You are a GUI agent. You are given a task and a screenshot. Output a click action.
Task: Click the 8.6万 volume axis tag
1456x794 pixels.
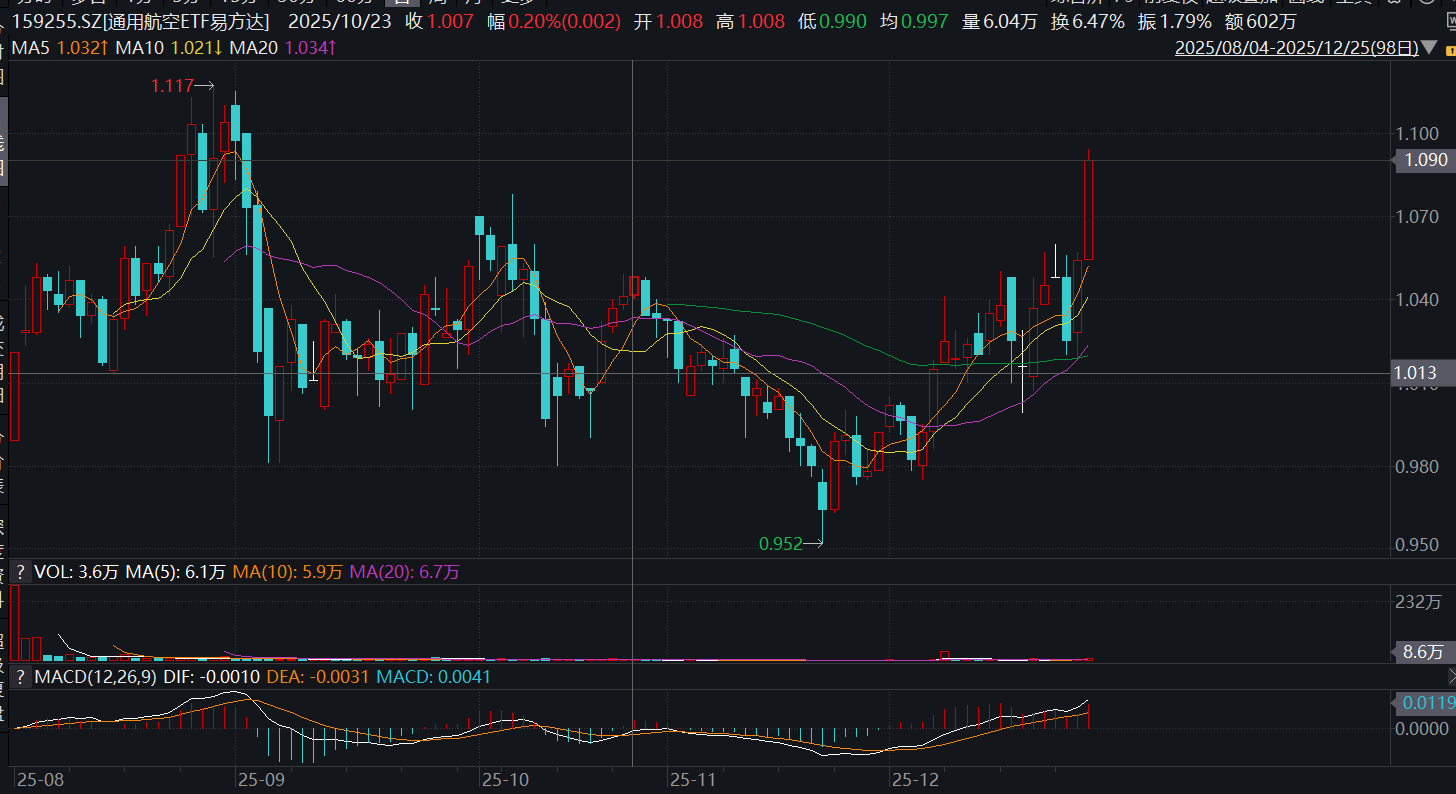coord(1420,652)
